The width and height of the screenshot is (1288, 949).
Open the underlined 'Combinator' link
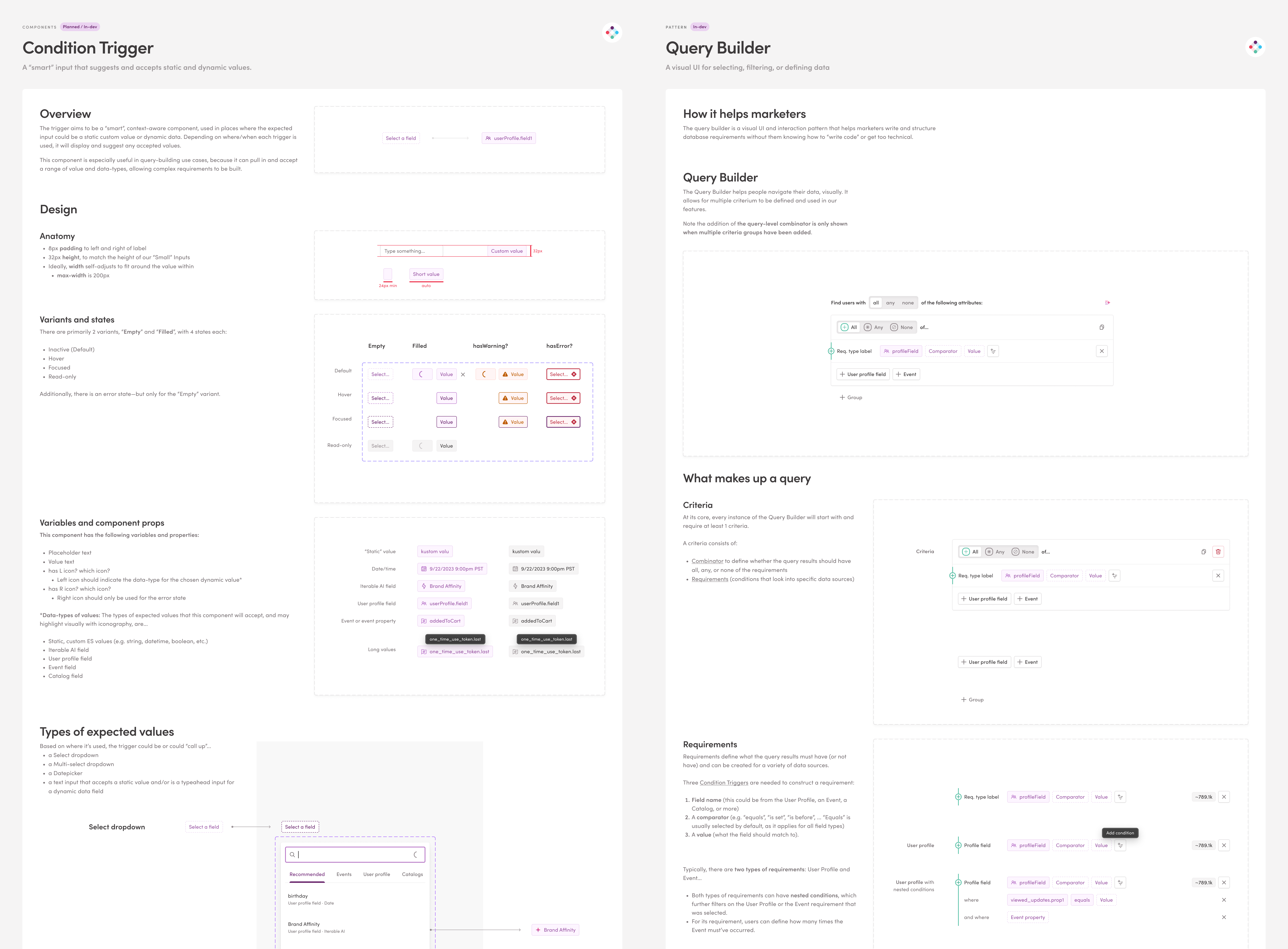point(707,561)
